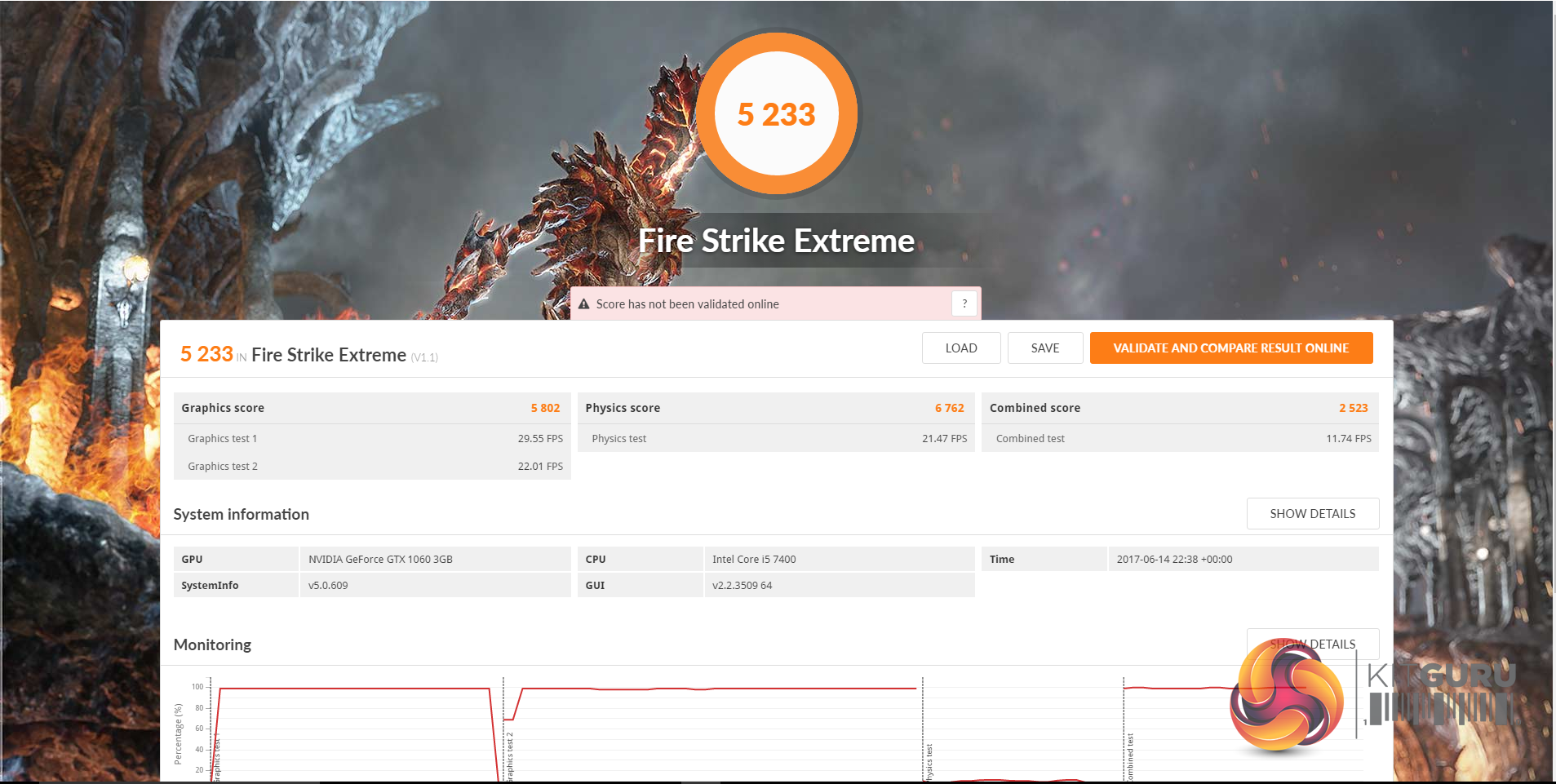Click the 'CPU' field label

click(x=596, y=559)
